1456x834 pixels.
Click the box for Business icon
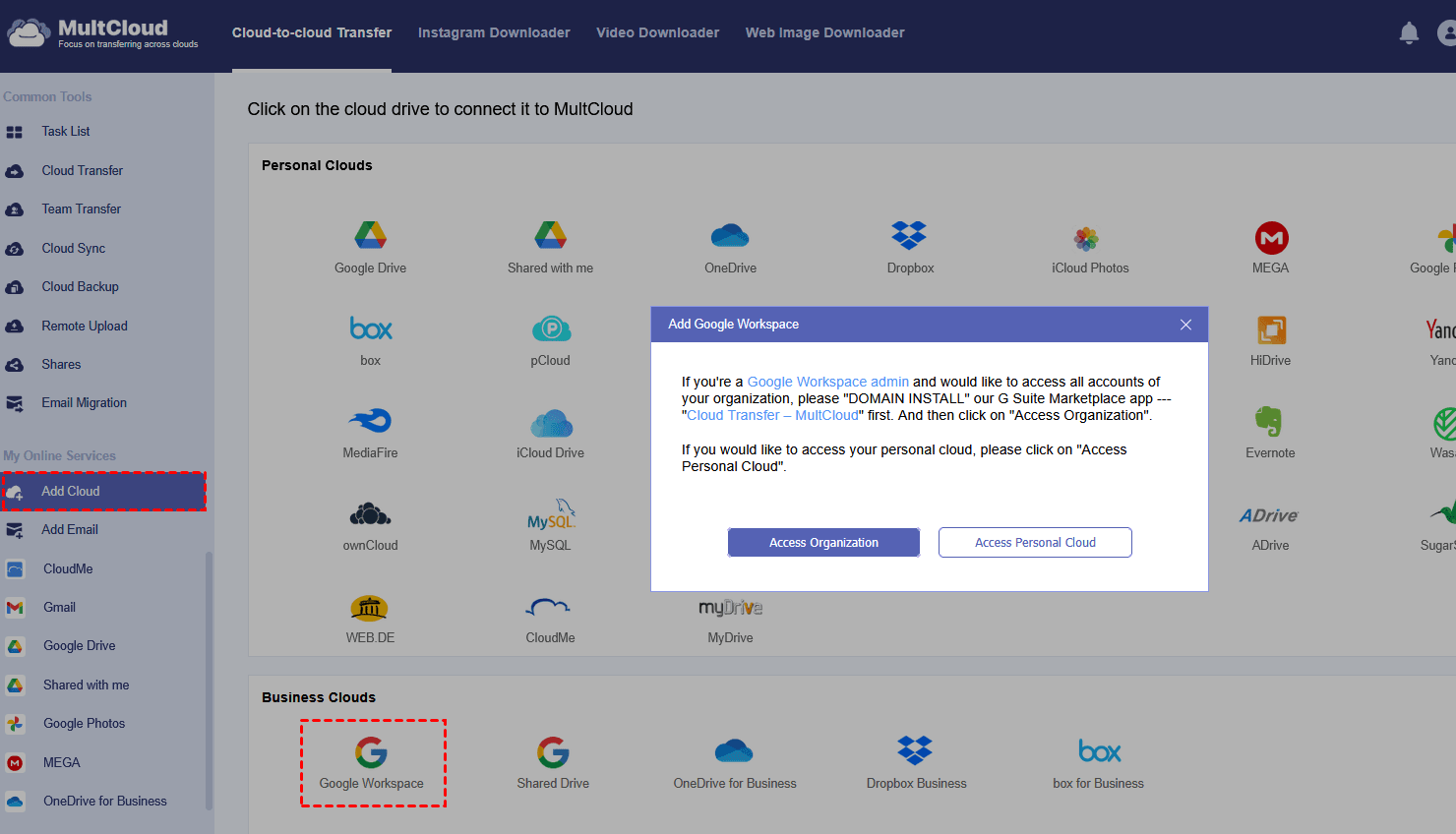pyautogui.click(x=1099, y=752)
